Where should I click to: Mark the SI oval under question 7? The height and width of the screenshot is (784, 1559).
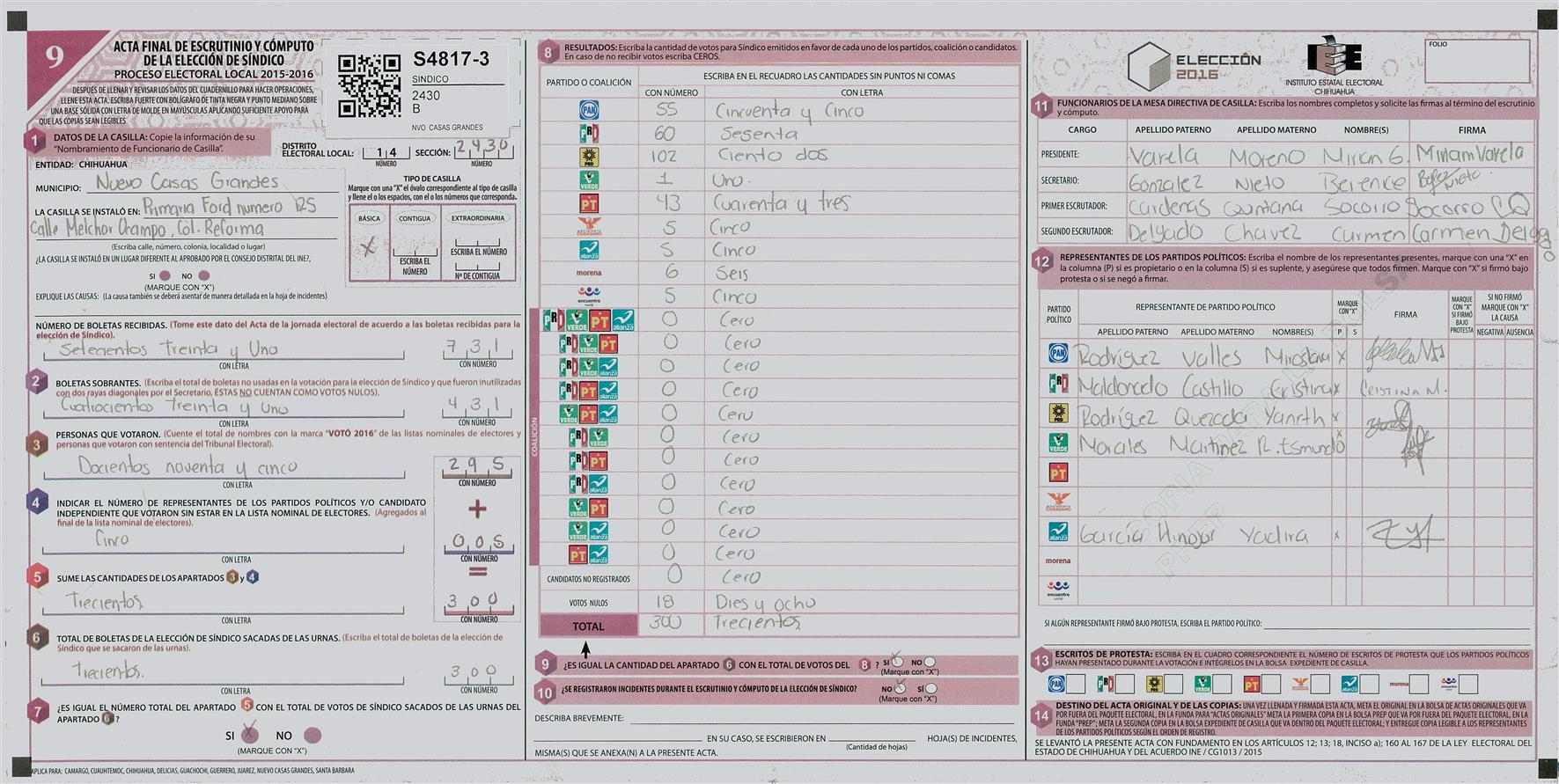[250, 734]
